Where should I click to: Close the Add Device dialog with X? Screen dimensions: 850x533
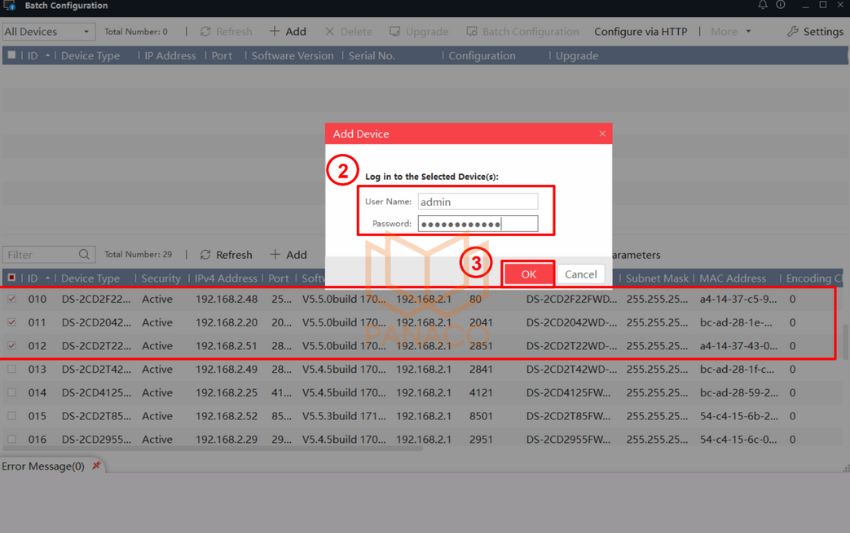click(x=602, y=133)
